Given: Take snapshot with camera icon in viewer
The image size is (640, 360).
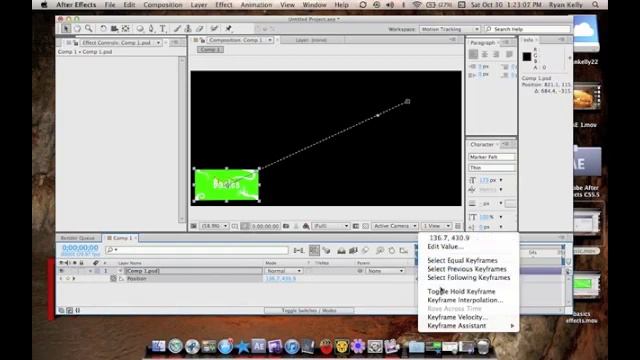Looking at the screenshot, I should tap(286, 226).
